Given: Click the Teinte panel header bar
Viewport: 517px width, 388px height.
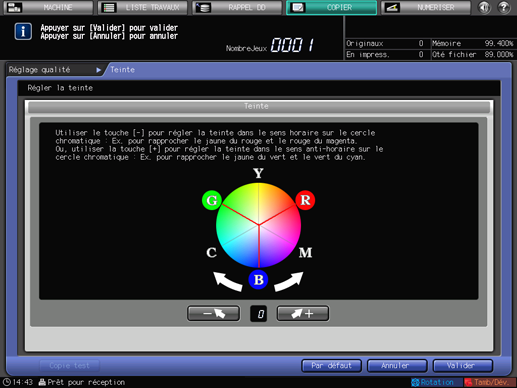Looking at the screenshot, I should [259, 107].
